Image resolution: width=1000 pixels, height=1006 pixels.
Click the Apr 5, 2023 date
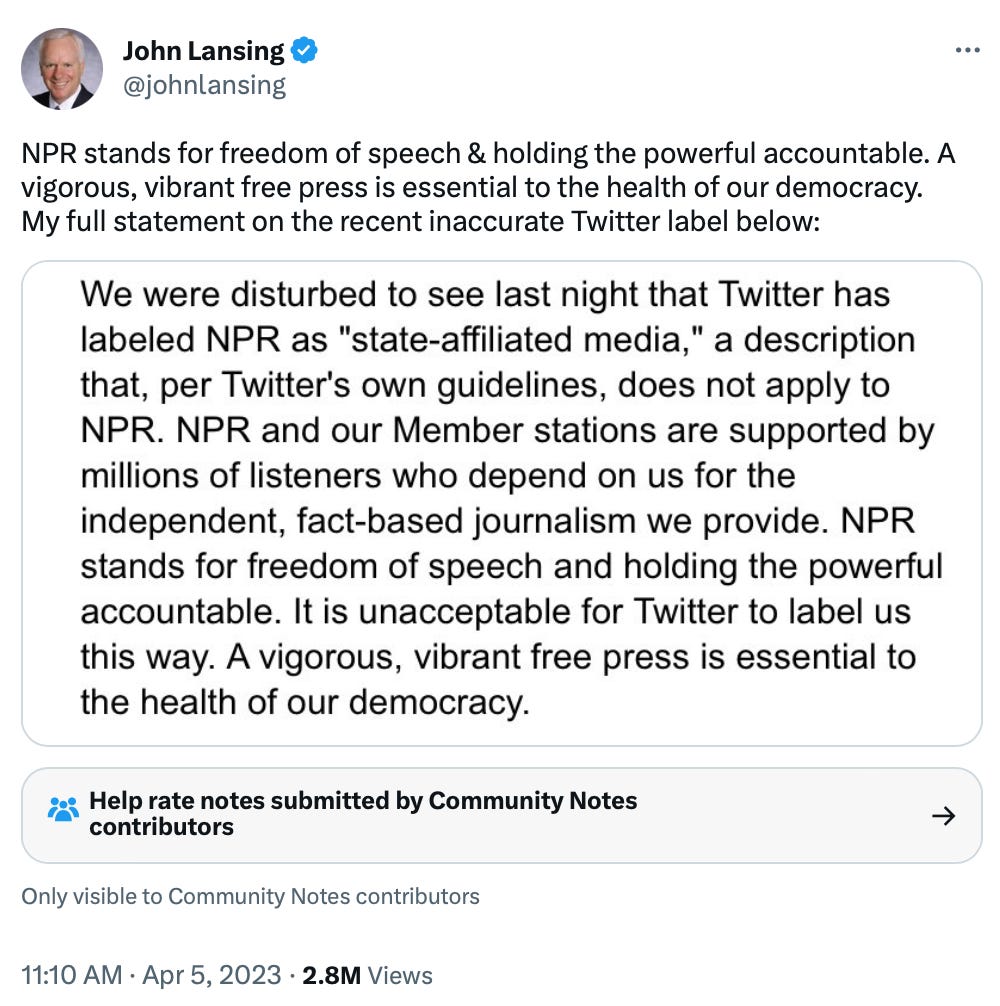(x=212, y=975)
